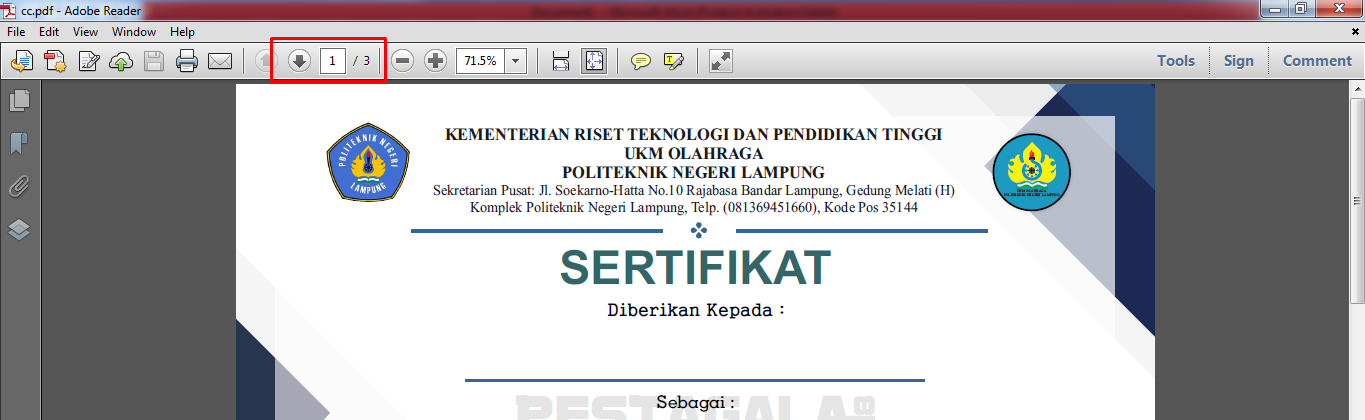This screenshot has height=420, width=1365.
Task: Zoom out with the minus button
Action: (402, 61)
